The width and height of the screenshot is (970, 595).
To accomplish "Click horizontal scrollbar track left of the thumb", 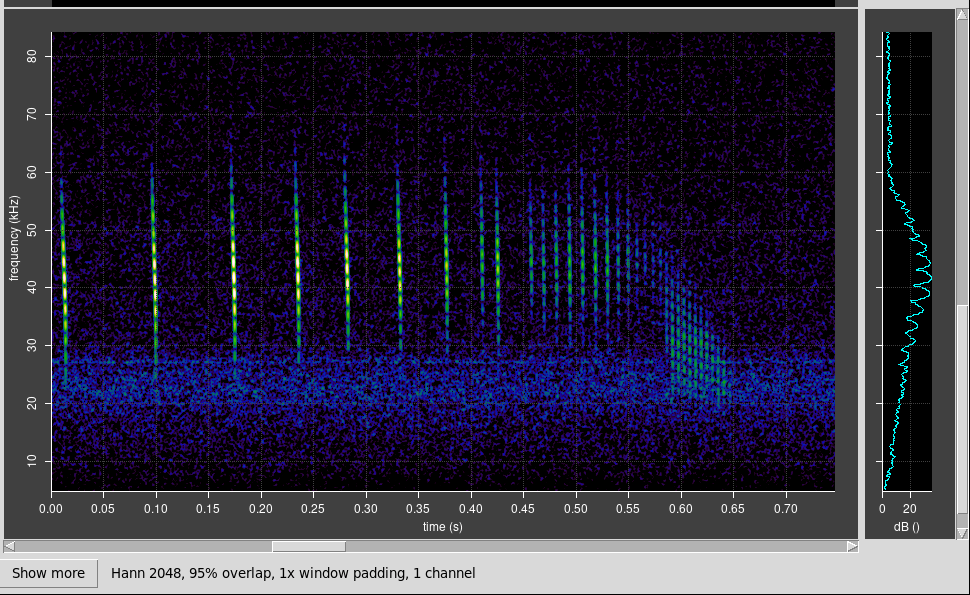I will (x=140, y=546).
